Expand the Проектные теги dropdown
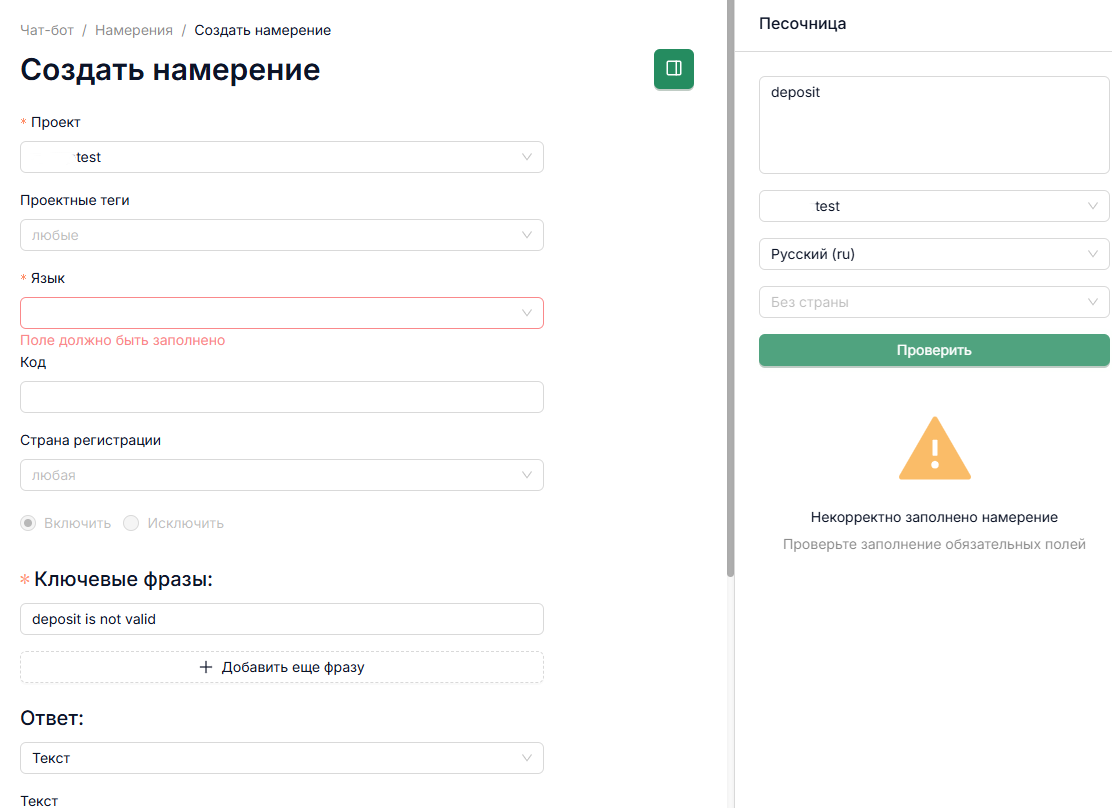Image resolution: width=1112 pixels, height=808 pixels. coord(282,235)
